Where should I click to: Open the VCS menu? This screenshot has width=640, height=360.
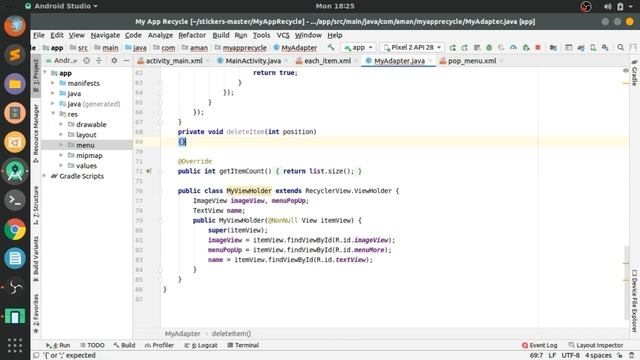pyautogui.click(x=283, y=36)
